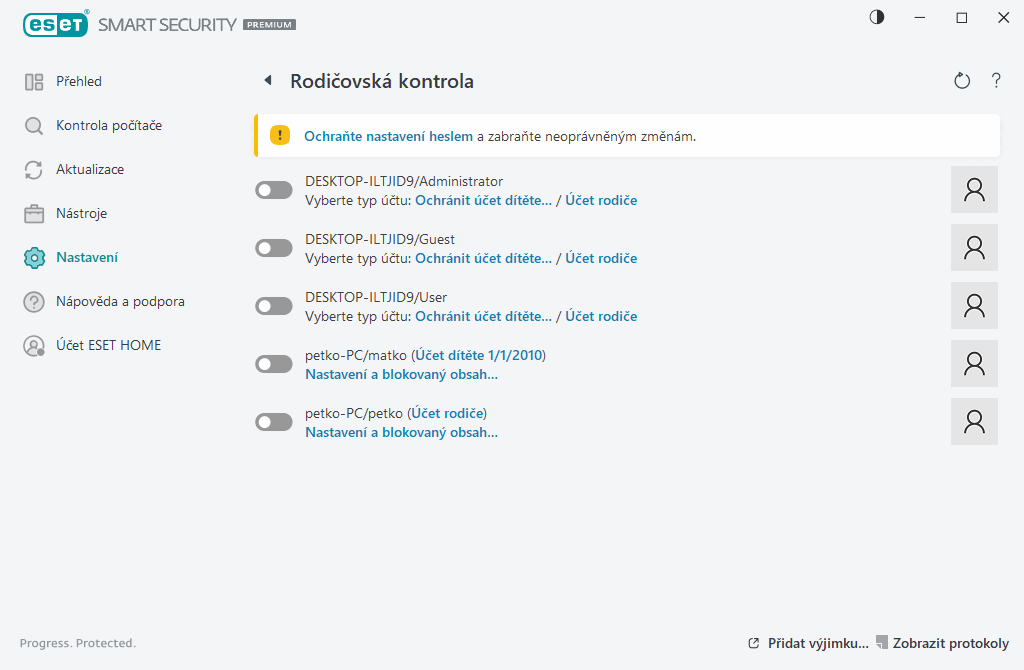This screenshot has height=670, width=1024.
Task: Enable parental control for DESKTOP-ILTJID9/Administrator
Action: tap(273, 189)
